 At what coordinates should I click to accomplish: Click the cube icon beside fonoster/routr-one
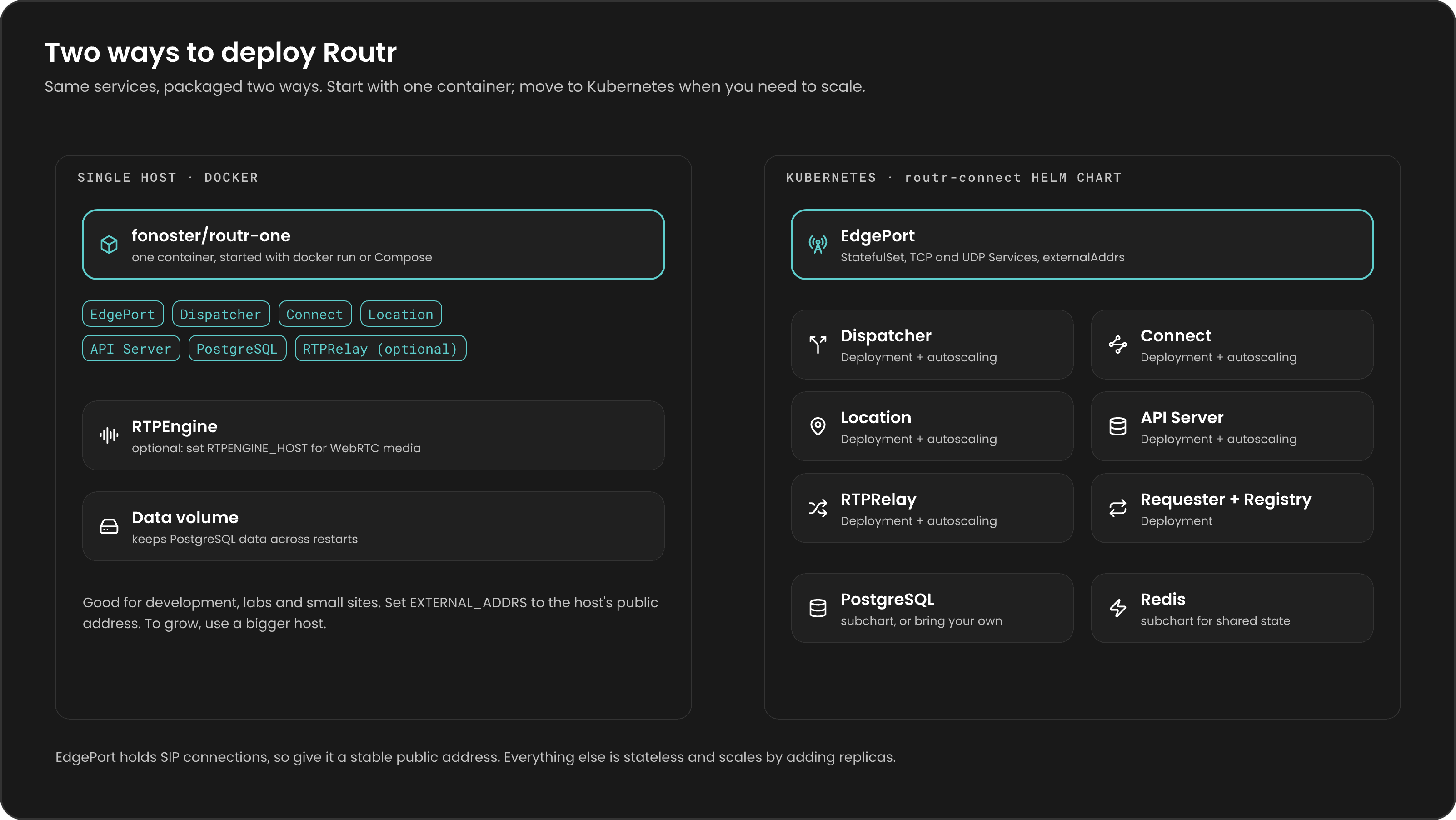109,244
